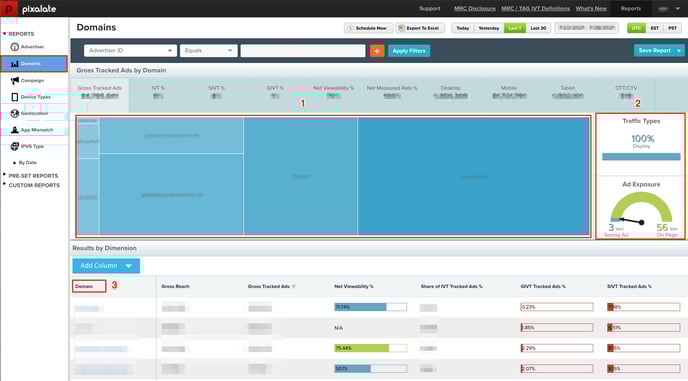Select the Desktop metric tab

[x=450, y=95]
